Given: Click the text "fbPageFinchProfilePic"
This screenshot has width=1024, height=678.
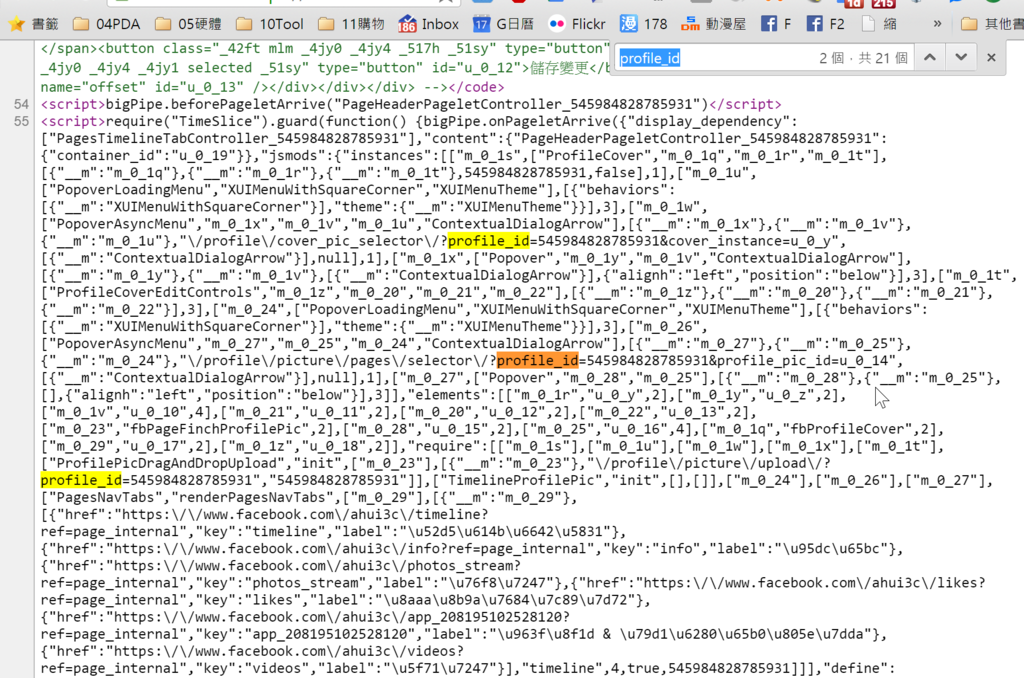Looking at the screenshot, I should (217, 429).
